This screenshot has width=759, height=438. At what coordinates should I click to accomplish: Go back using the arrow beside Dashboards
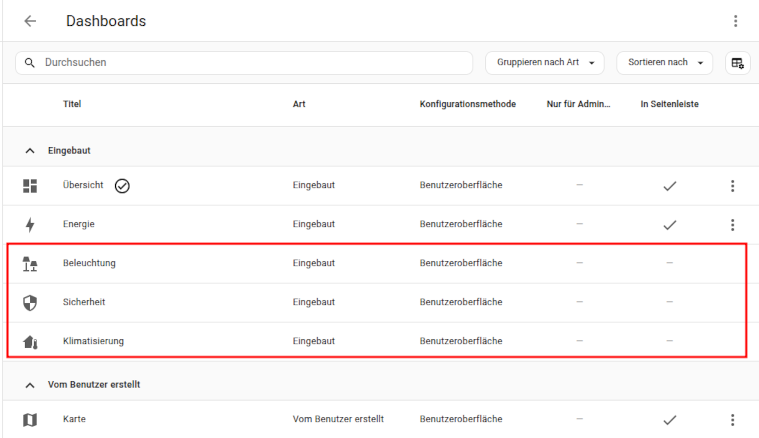pyautogui.click(x=30, y=21)
